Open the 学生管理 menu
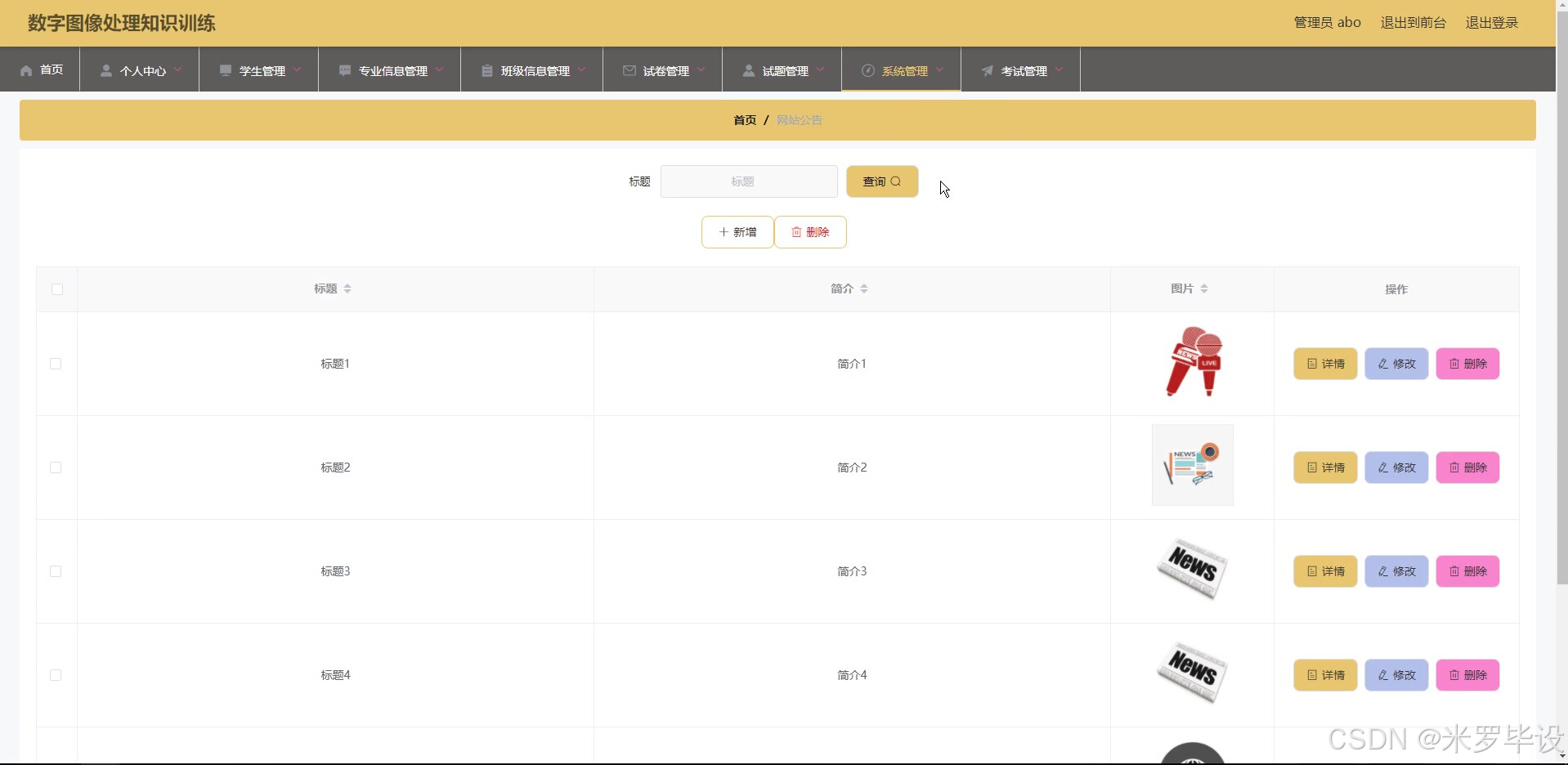Image resolution: width=1568 pixels, height=765 pixels. point(259,69)
